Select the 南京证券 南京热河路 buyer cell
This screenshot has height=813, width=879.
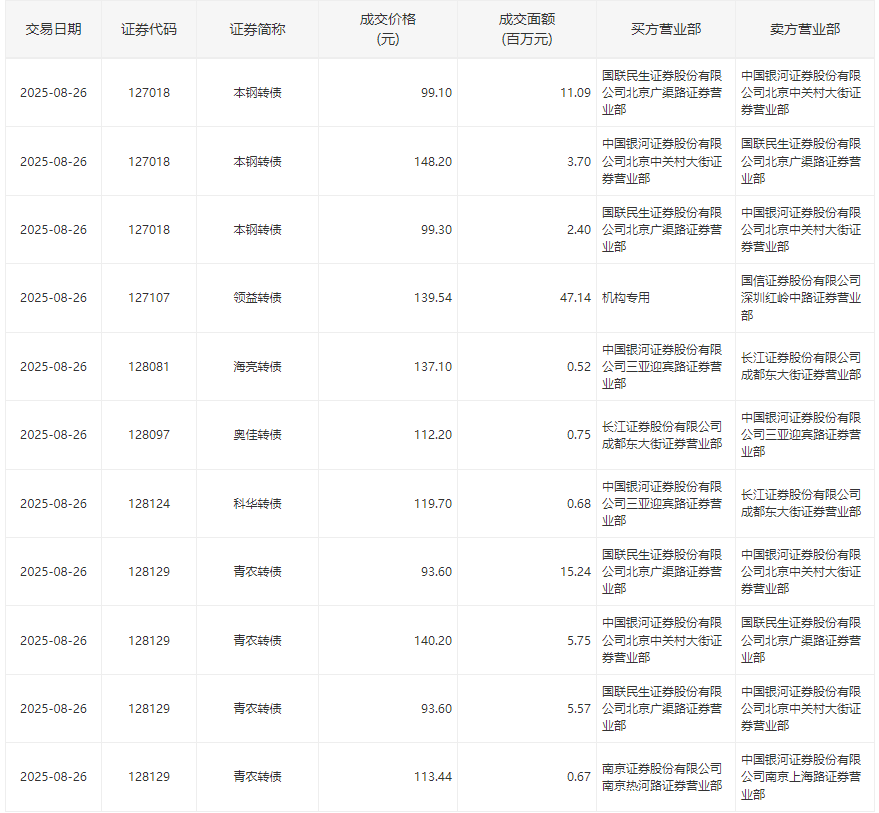[x=661, y=777]
